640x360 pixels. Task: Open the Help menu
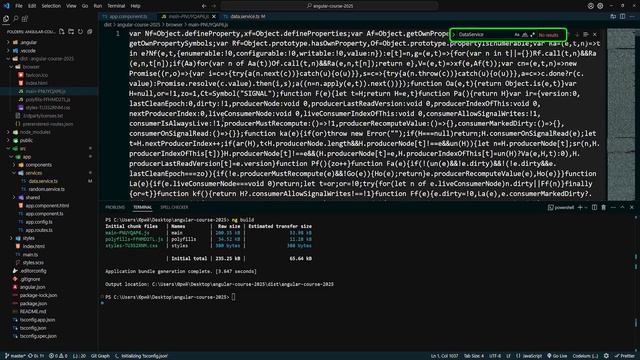pyautogui.click(x=136, y=6)
